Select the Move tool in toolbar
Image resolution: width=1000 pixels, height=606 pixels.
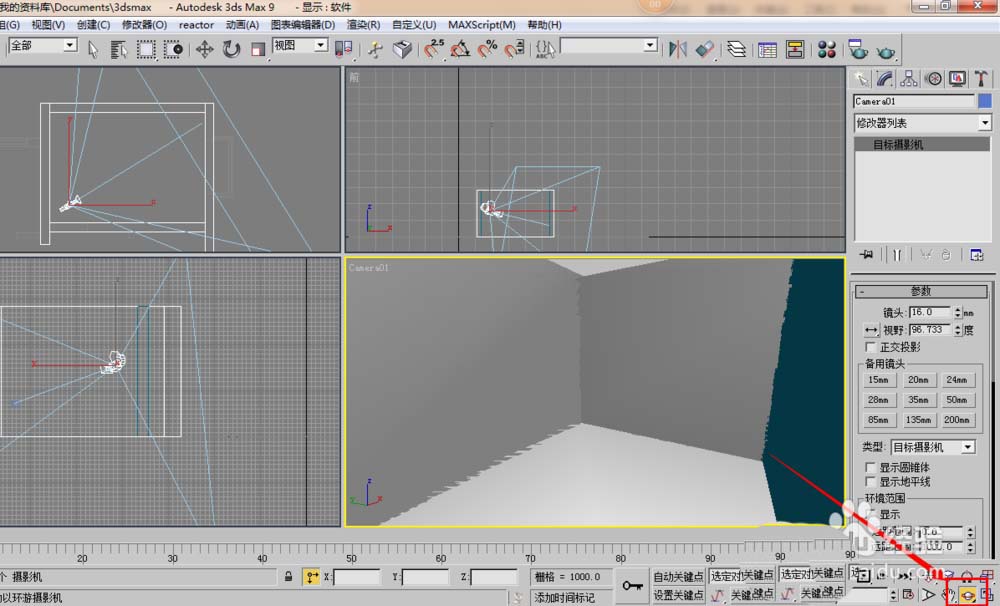(x=205, y=49)
